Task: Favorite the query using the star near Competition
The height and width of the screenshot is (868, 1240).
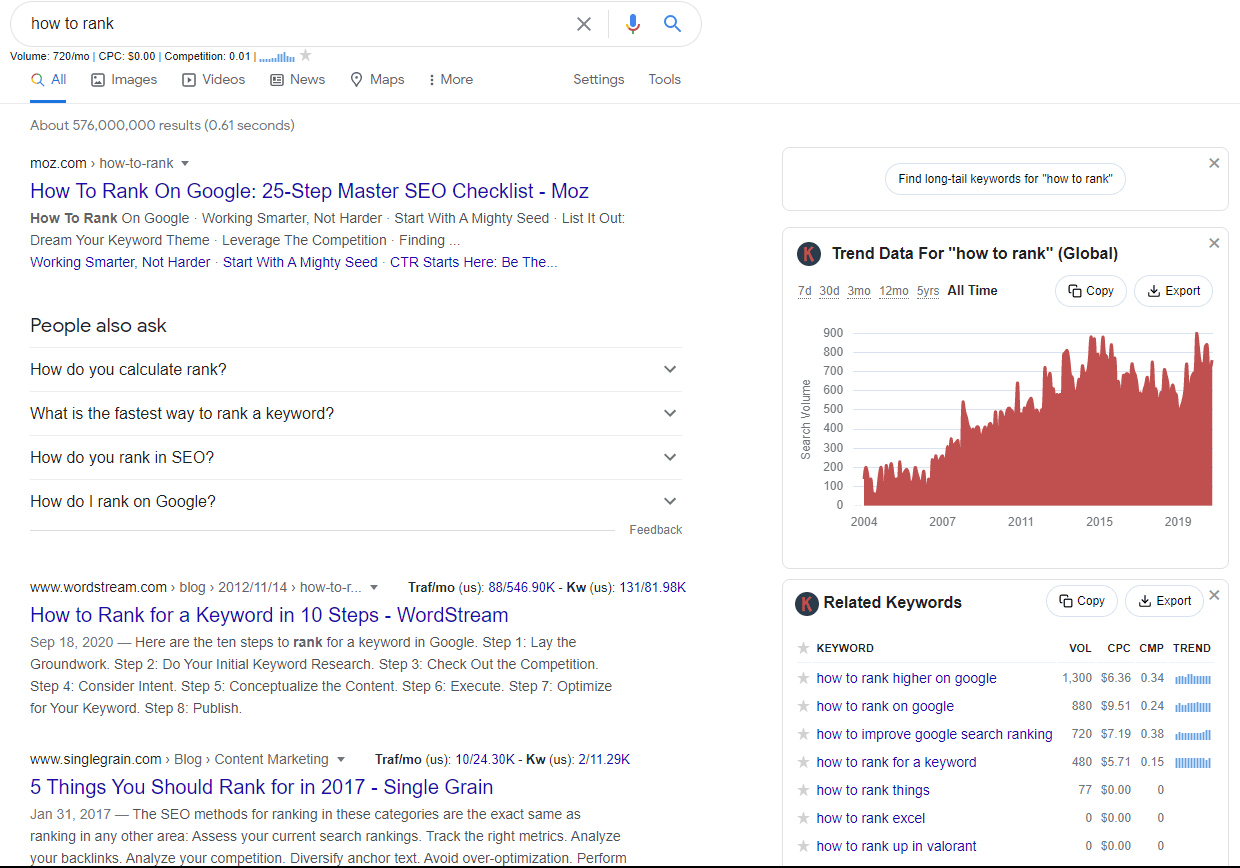Action: pyautogui.click(x=306, y=56)
